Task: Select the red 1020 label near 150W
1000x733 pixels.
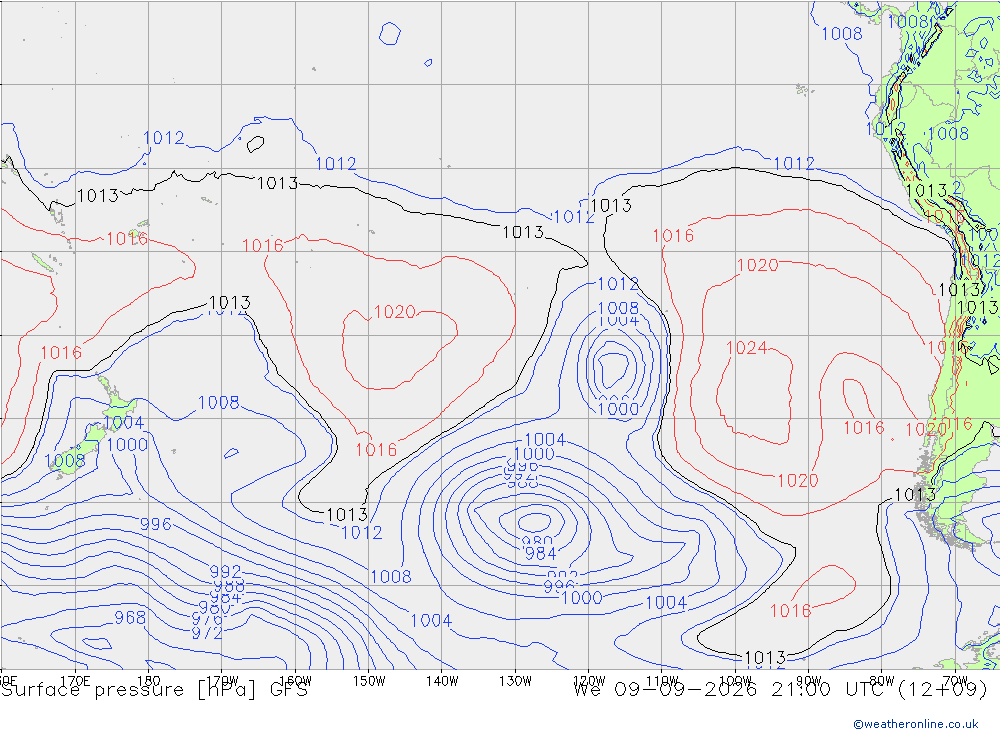Action: click(x=394, y=312)
